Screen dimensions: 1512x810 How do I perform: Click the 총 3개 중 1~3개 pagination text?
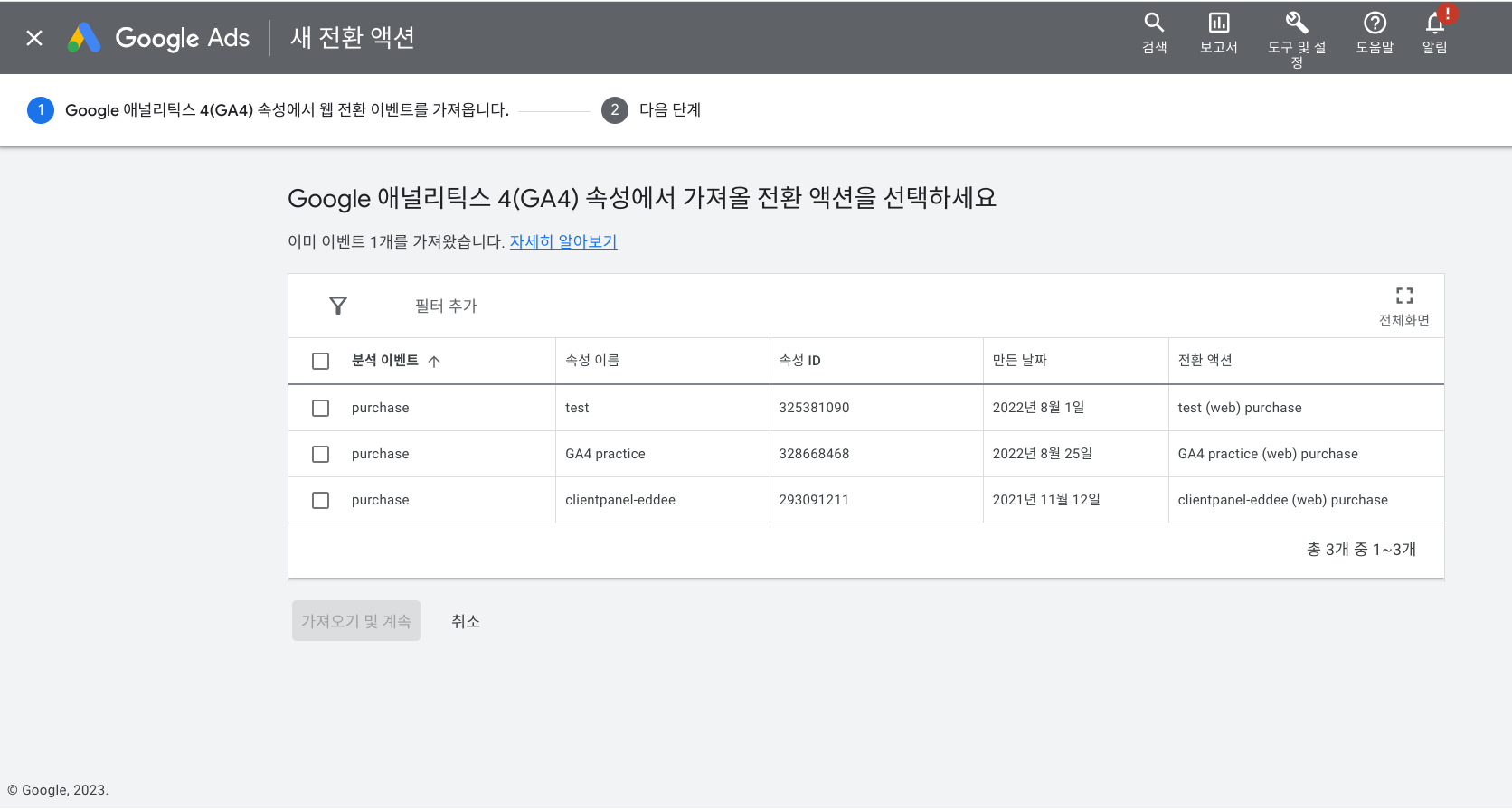point(1361,550)
